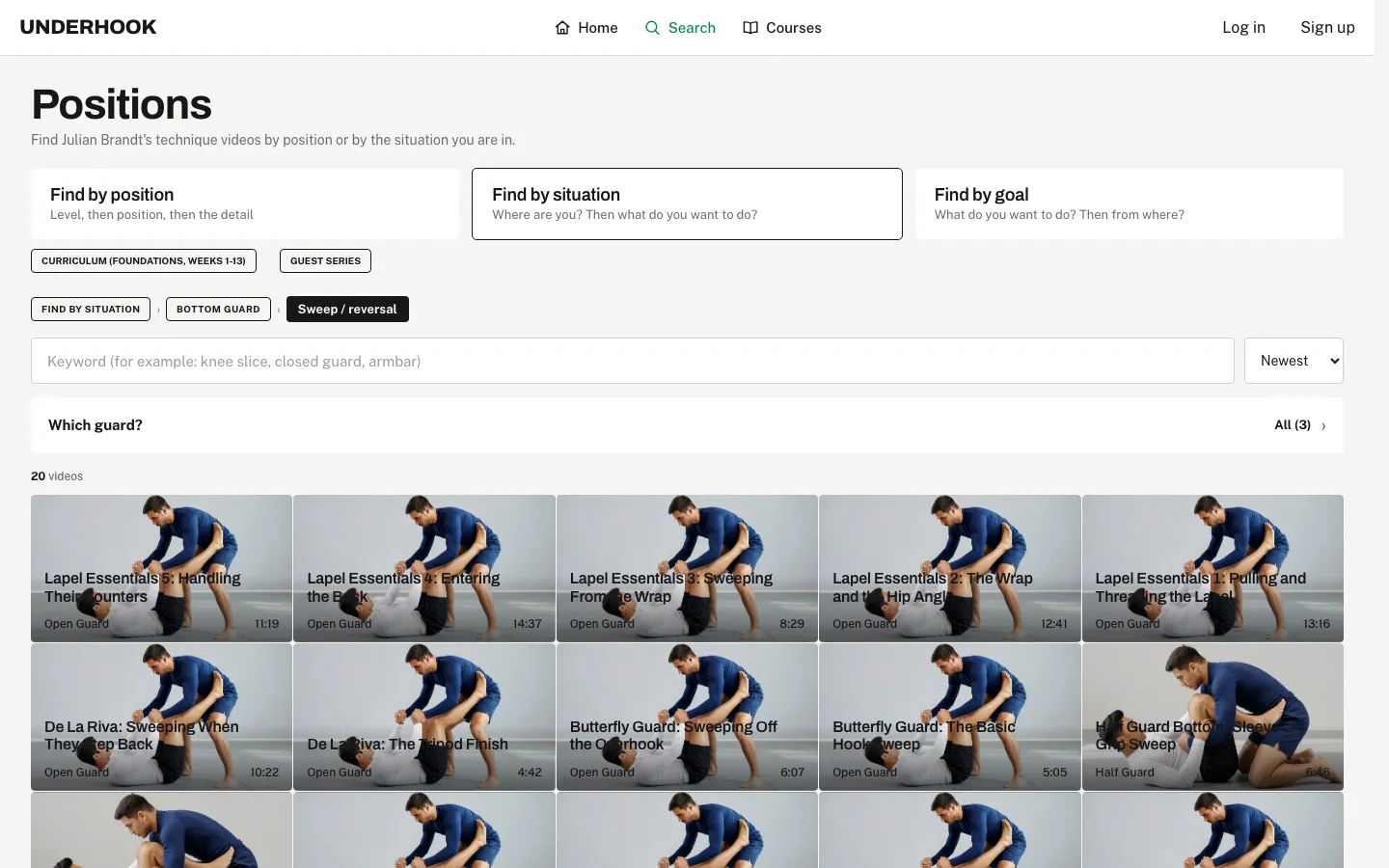The height and width of the screenshot is (868, 1389).
Task: Open Butterfly Guard: Sweeping Off the Overhook video
Action: 687,717
